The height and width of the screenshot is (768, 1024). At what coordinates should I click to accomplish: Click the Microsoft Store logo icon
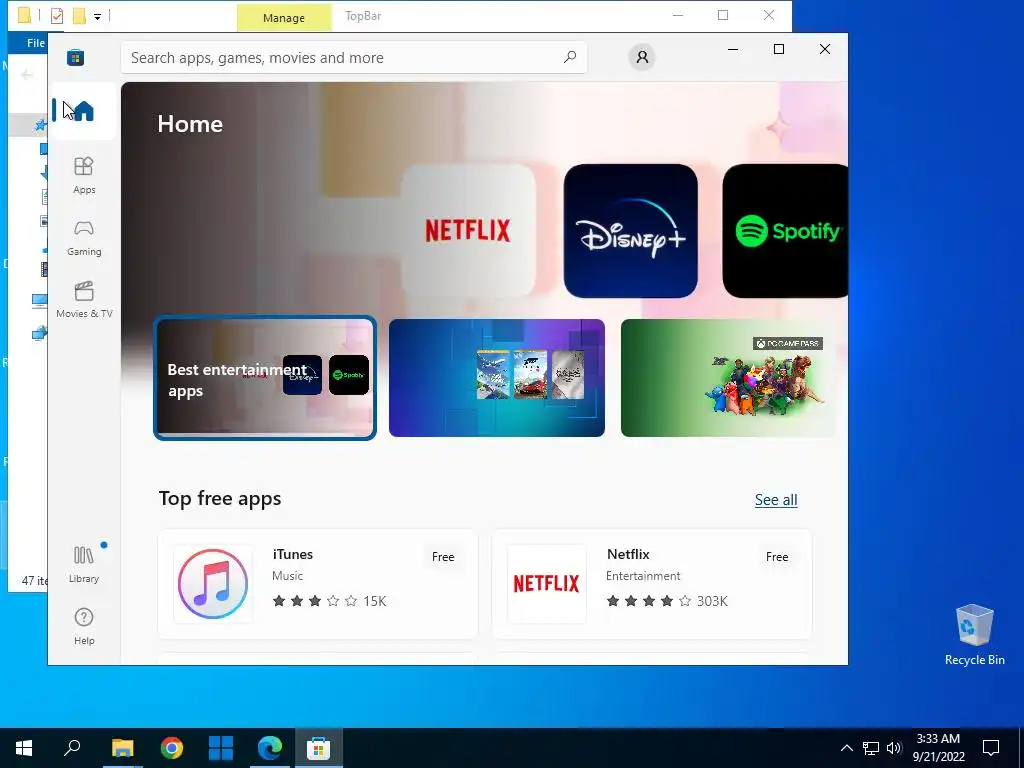pos(75,57)
